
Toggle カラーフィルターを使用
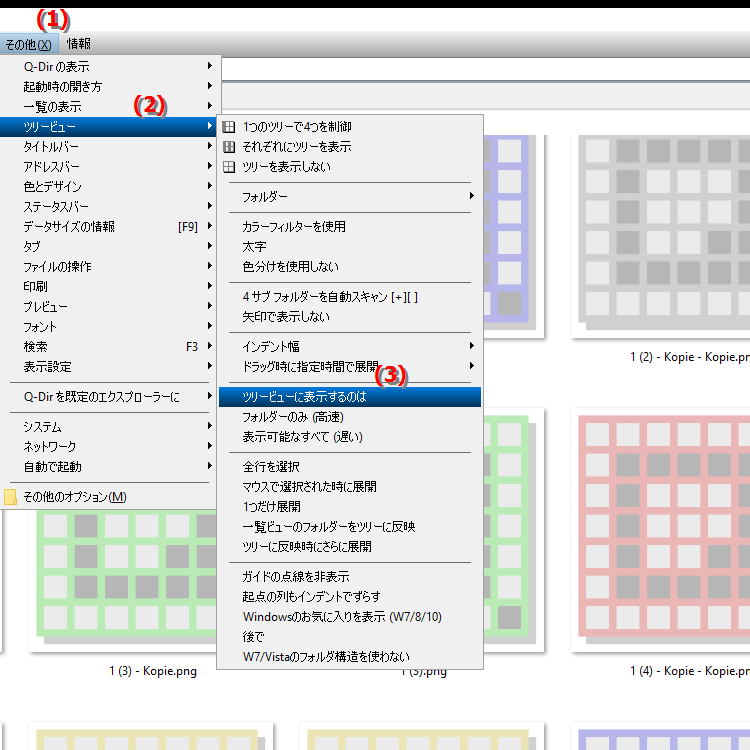point(350,227)
